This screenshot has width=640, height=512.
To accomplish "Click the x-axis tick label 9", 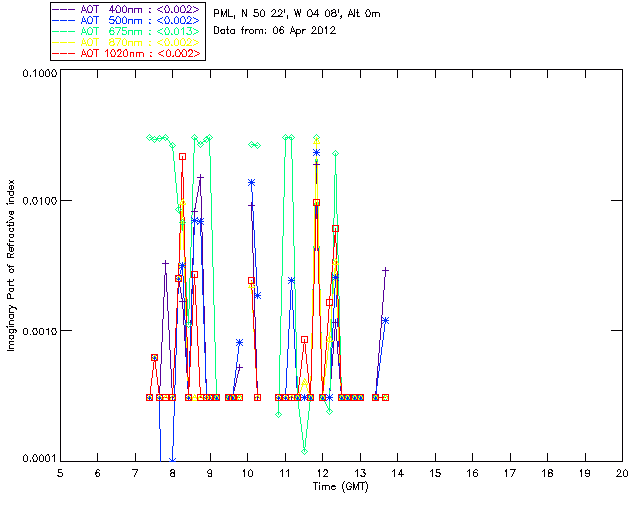I will coord(210,472).
